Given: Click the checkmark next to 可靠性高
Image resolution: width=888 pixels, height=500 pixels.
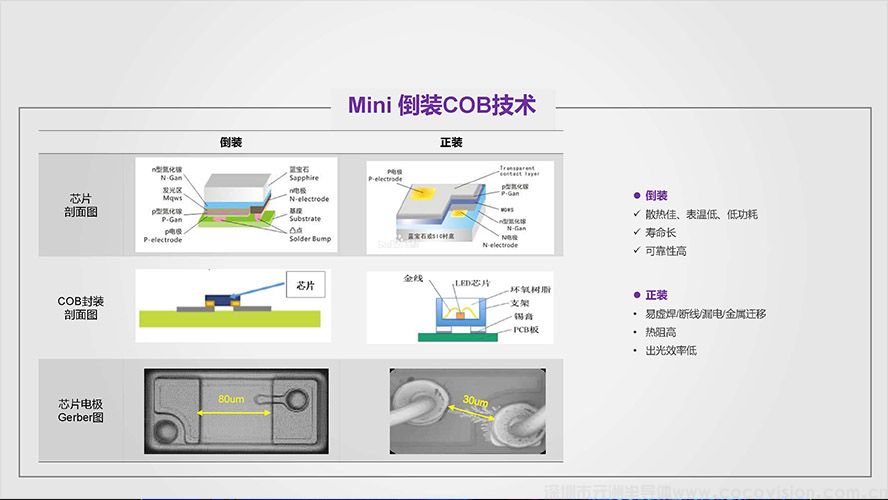Looking at the screenshot, I should pyautogui.click(x=637, y=251).
